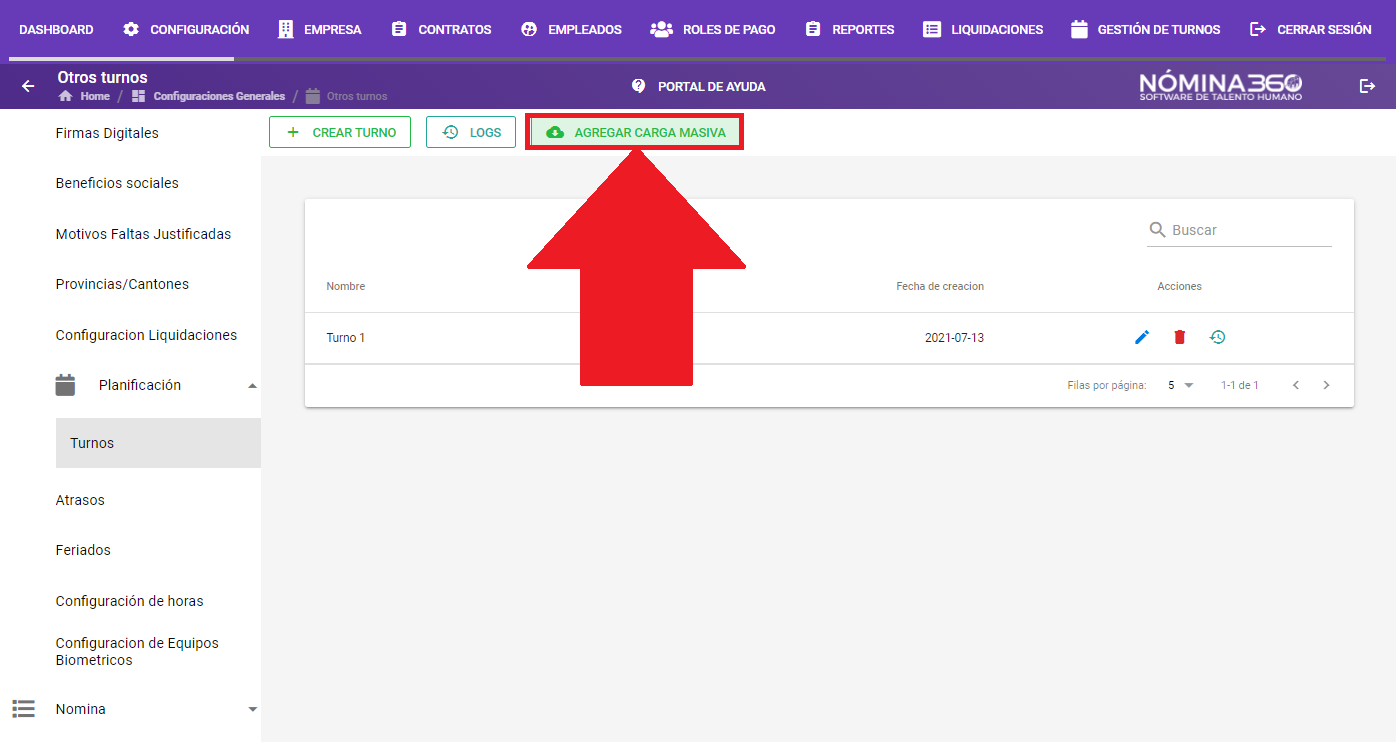Go to previous table page arrow
This screenshot has width=1396, height=742.
click(1296, 385)
